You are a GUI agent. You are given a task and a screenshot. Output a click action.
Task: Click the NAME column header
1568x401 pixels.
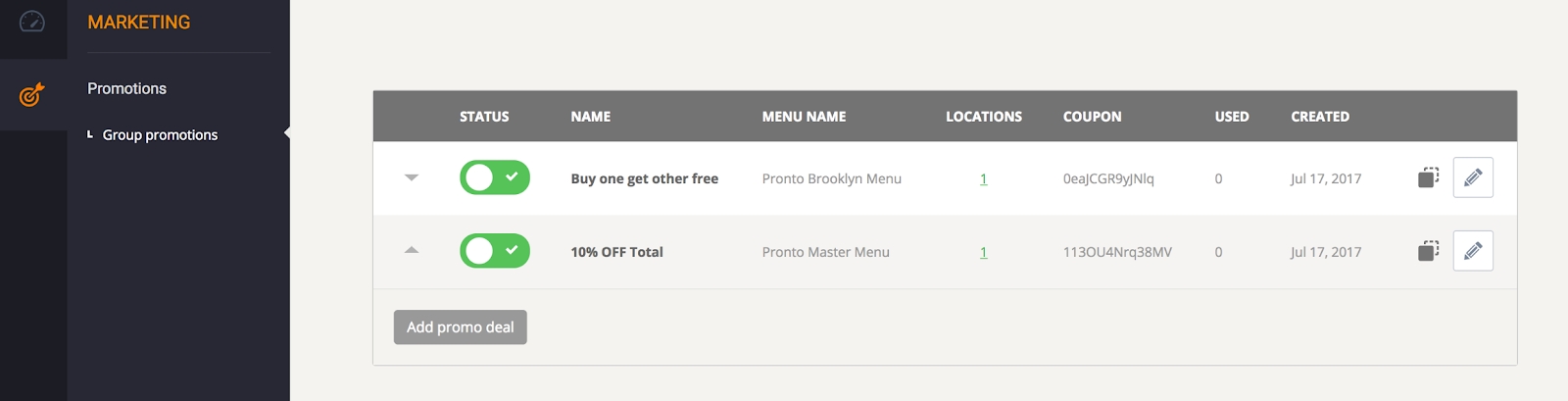[x=590, y=117]
